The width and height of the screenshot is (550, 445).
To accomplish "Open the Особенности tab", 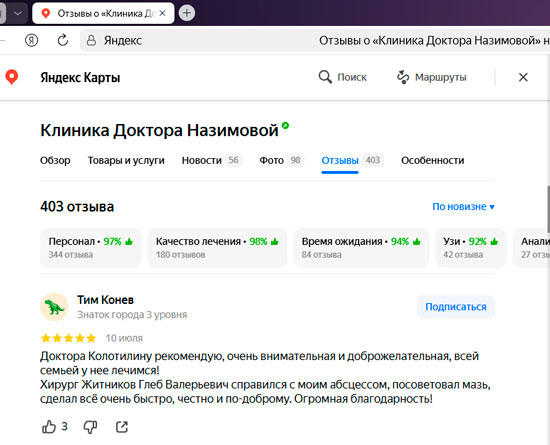I will pos(432,160).
